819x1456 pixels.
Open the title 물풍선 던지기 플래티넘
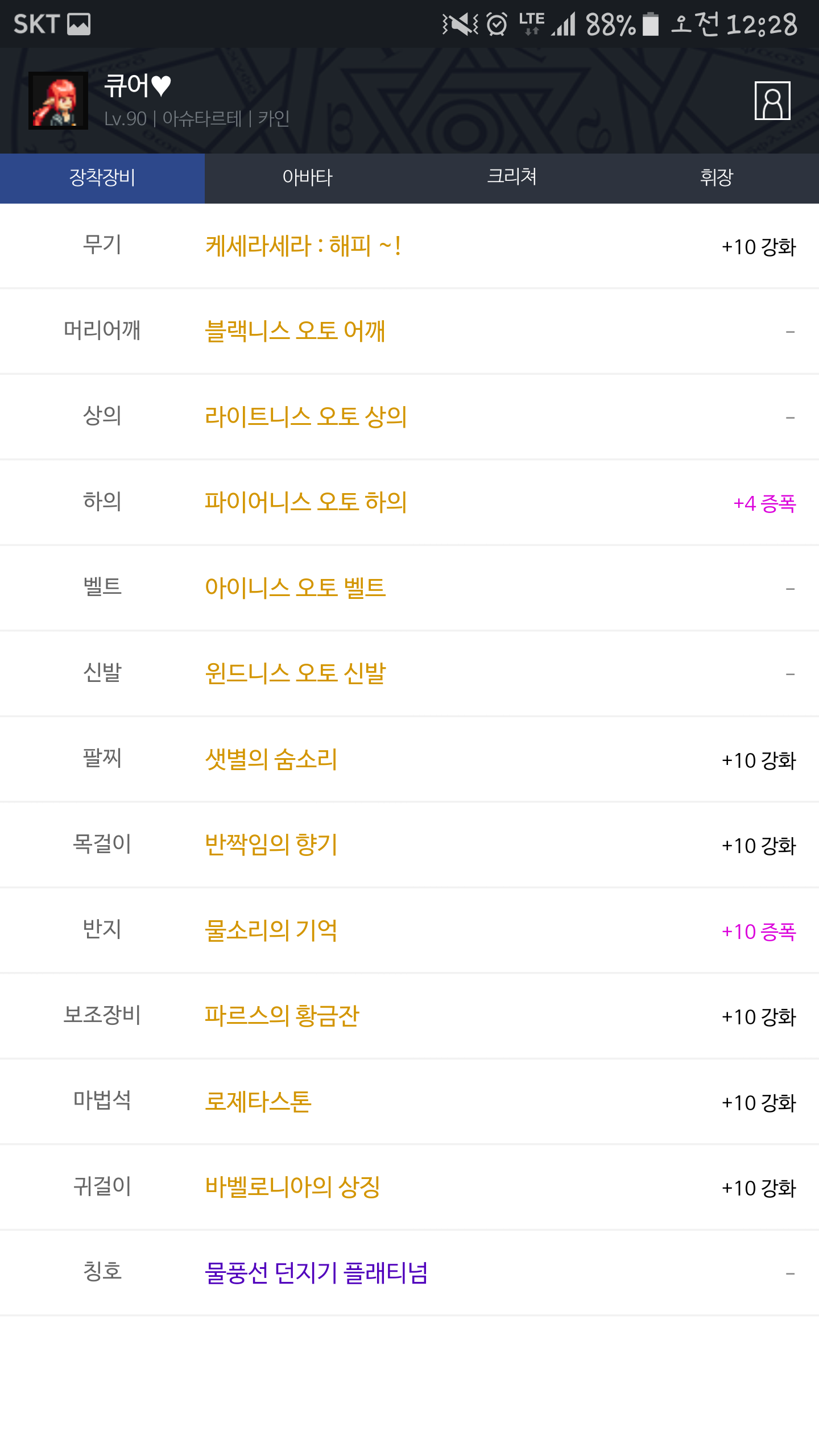(316, 1273)
